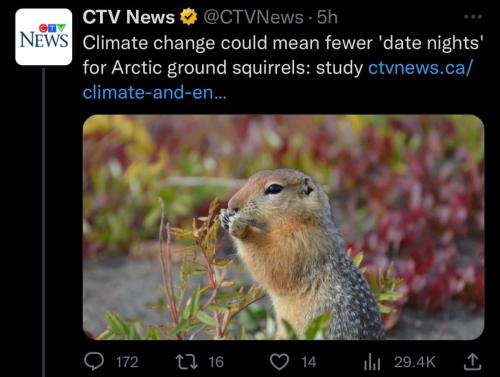Screen dimensions: 500x377
Task: View the Arctic ground squirrel photo
Action: [x=283, y=227]
